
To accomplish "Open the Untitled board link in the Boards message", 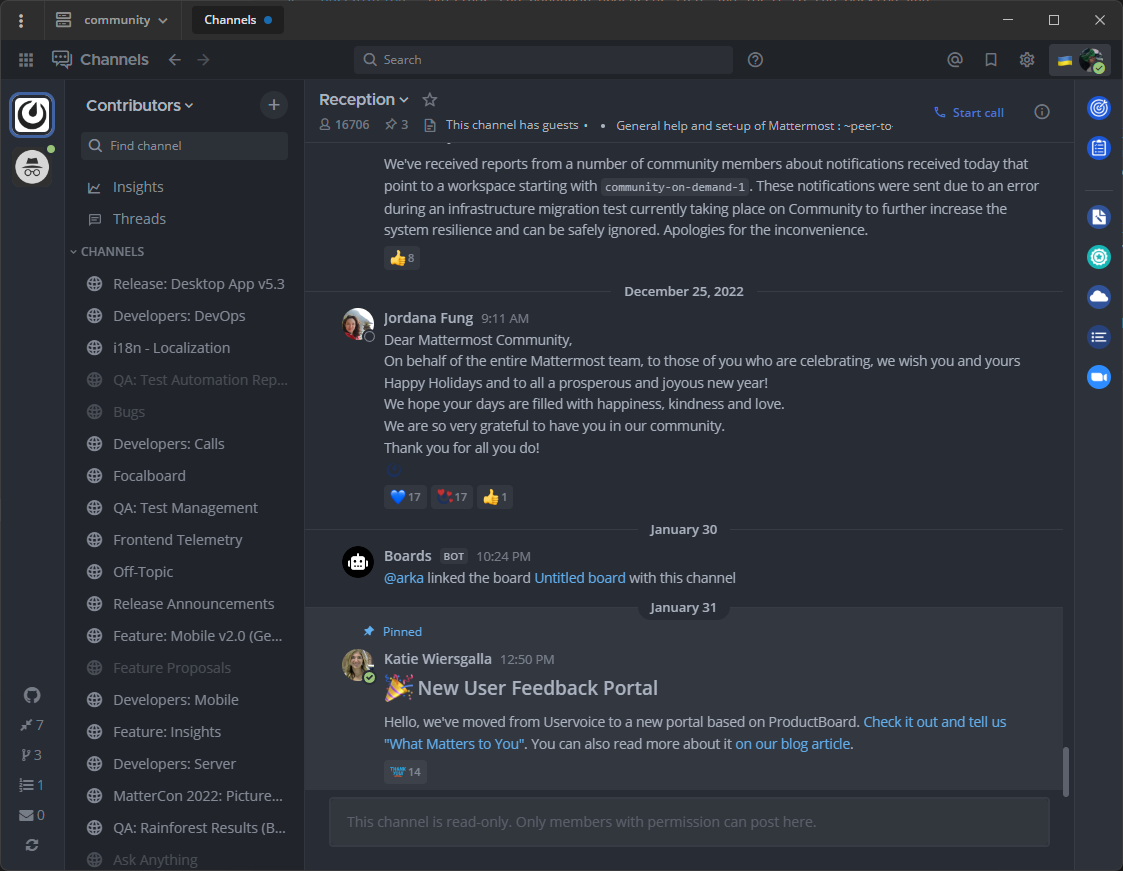I will 580,577.
